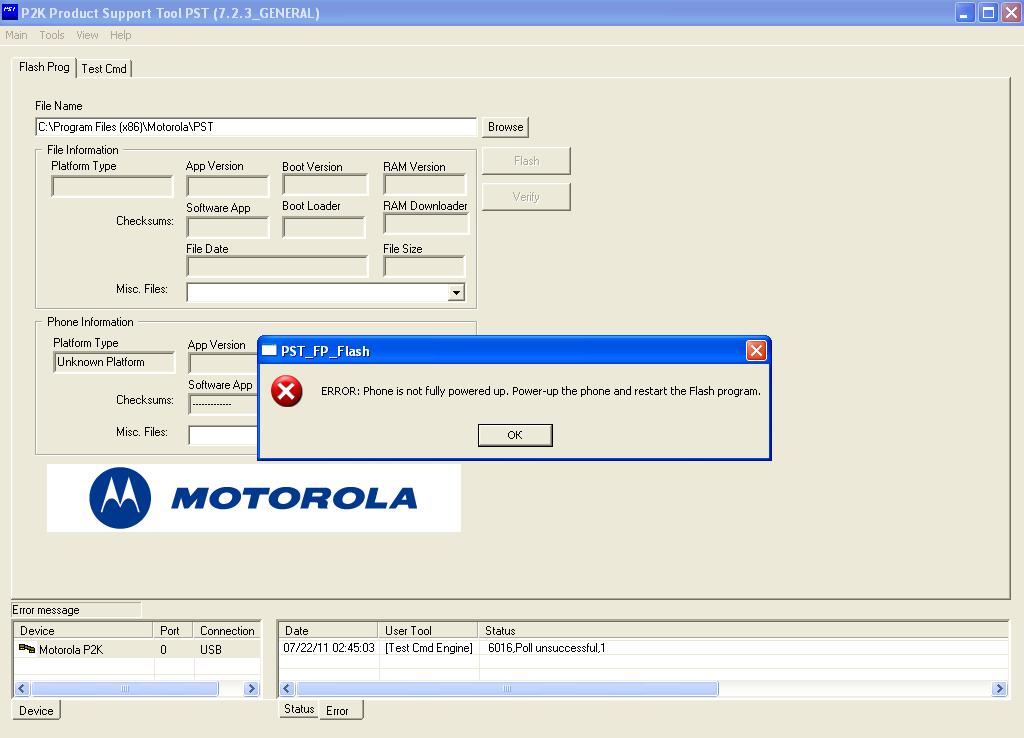The height and width of the screenshot is (738, 1024).
Task: Click the RAM Downloader checksum field
Action: click(426, 224)
